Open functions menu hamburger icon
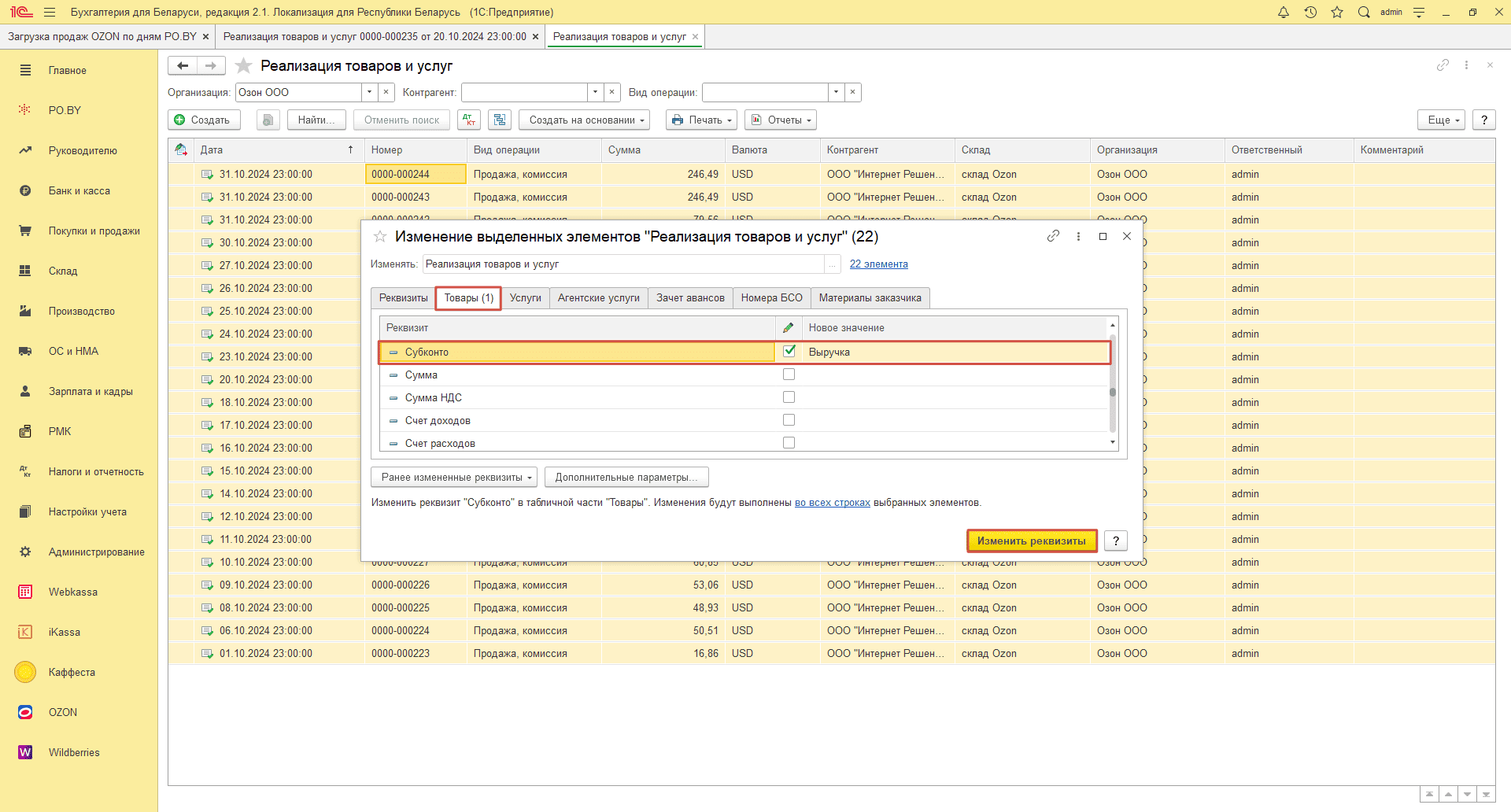Screen dimensions: 1511x812 pyautogui.click(x=50, y=12)
